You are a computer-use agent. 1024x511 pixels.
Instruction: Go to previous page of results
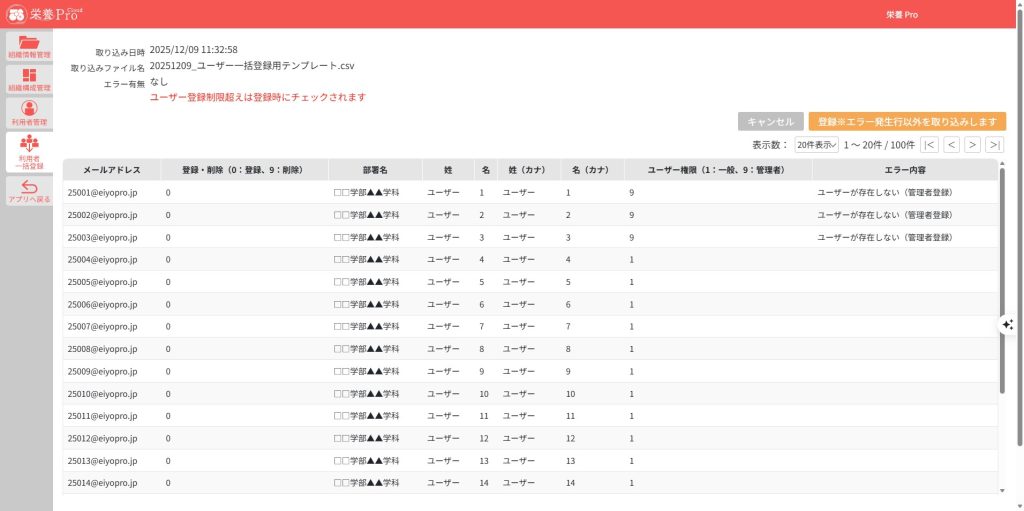[x=951, y=145]
